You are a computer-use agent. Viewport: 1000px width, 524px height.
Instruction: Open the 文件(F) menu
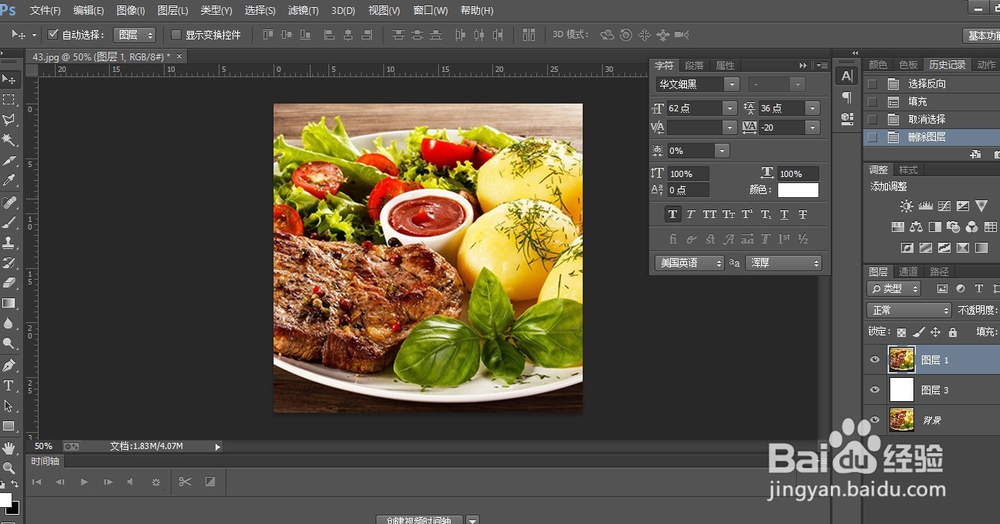tap(45, 10)
